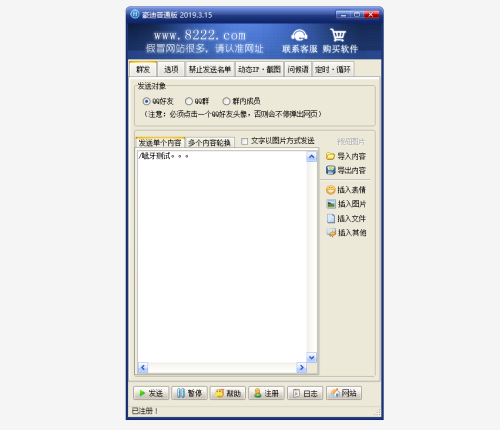The width and height of the screenshot is (500, 430).
Task: Insert a picture with 插入图片
Action: click(346, 204)
